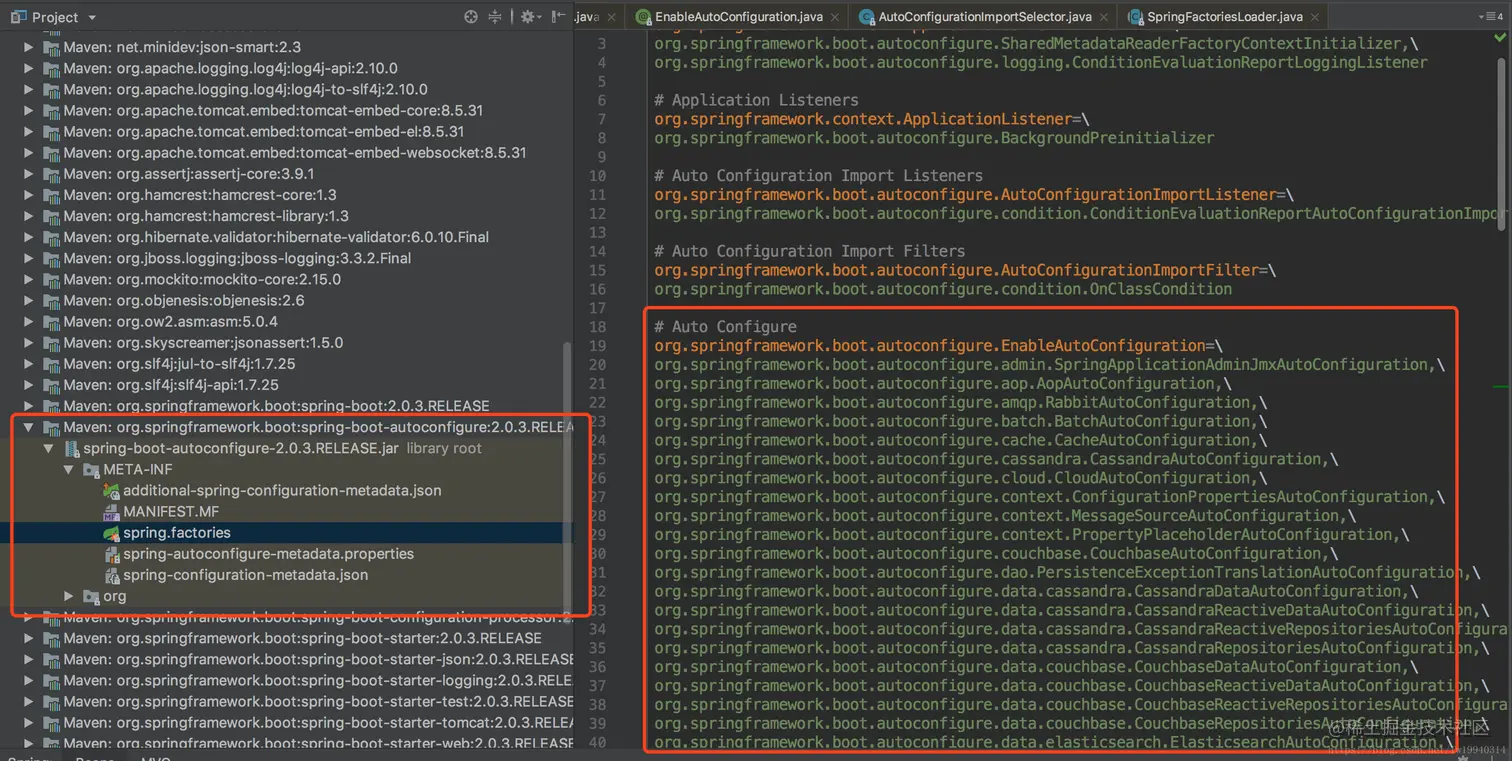Click spring-autoconfigure-metadata.properties file icon
This screenshot has height=761, width=1512.
point(113,554)
